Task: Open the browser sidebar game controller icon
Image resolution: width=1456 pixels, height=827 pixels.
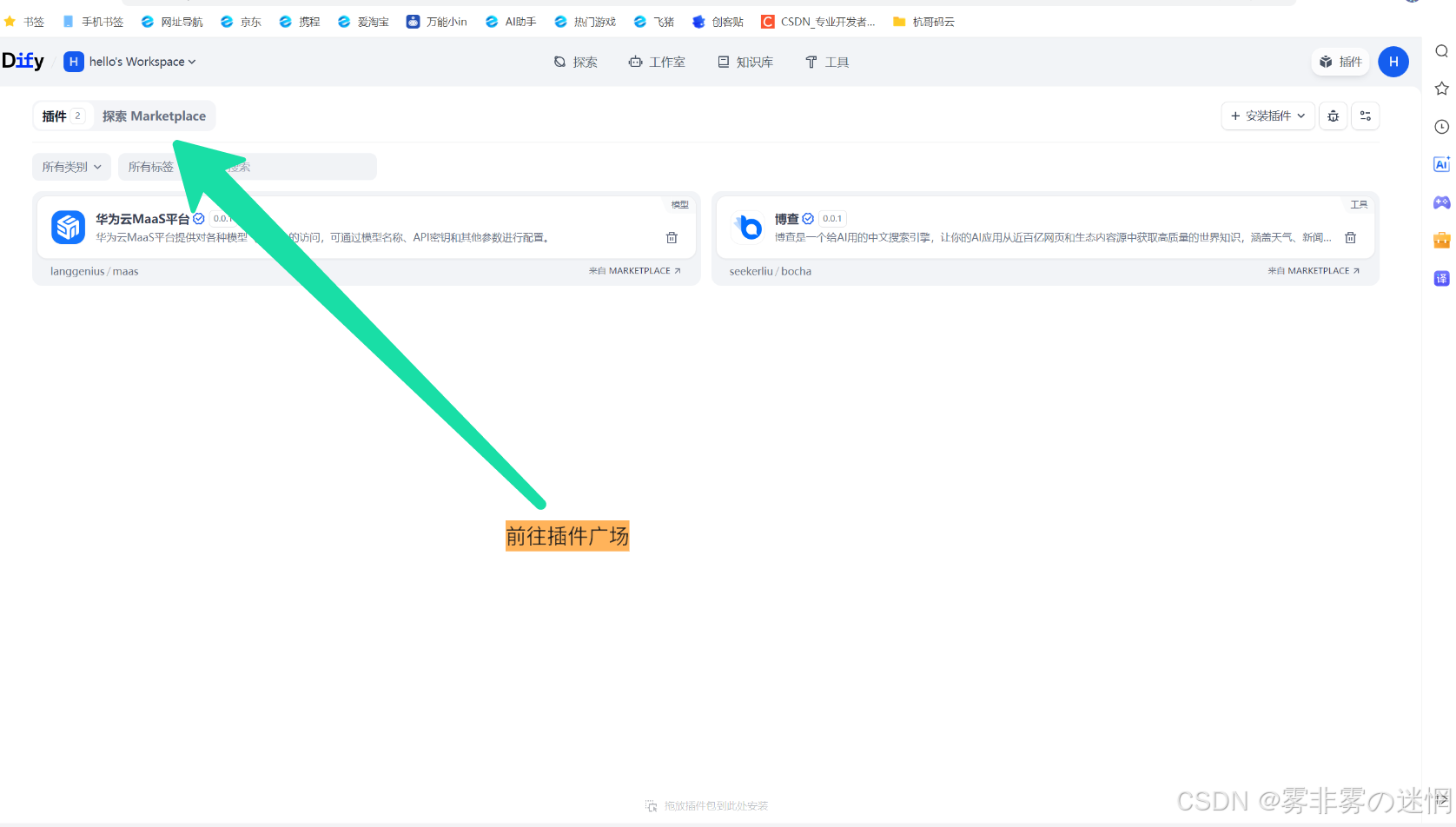Action: point(1441,202)
